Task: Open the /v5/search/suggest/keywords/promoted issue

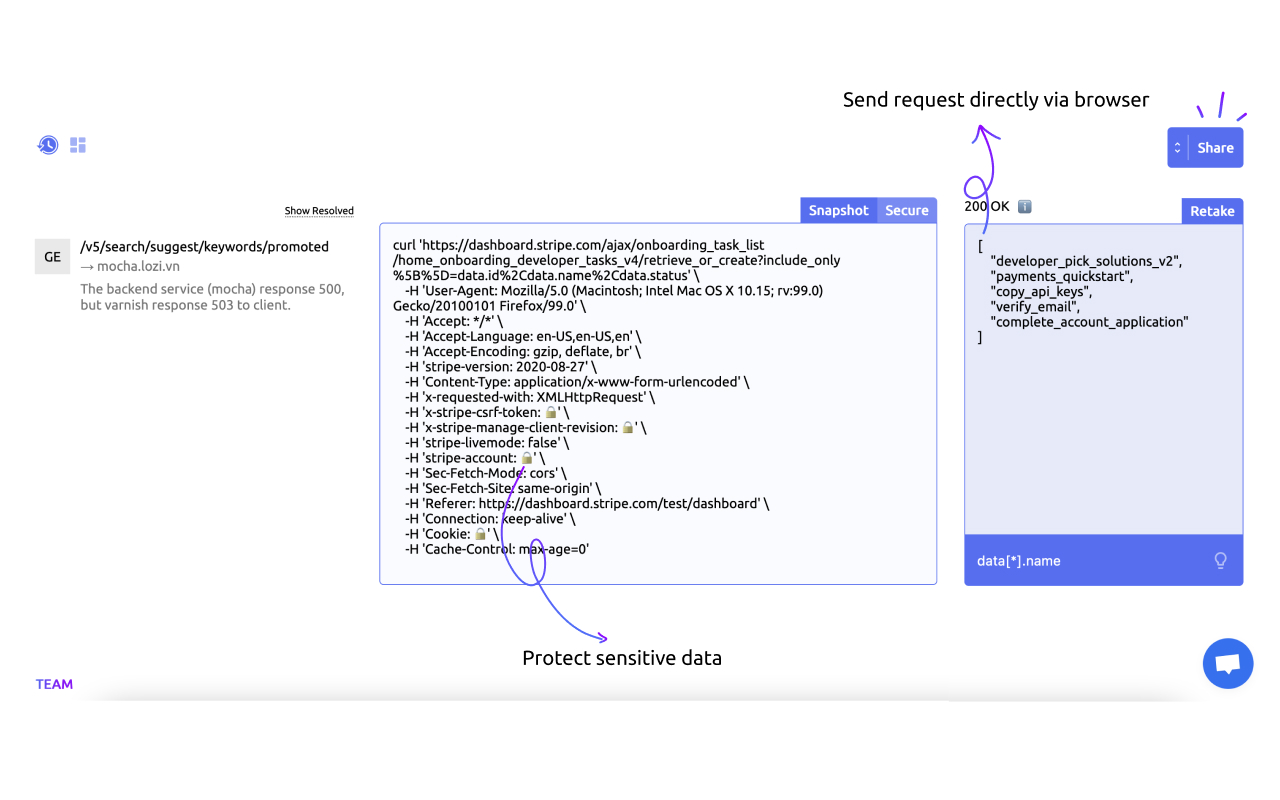Action: tap(205, 246)
